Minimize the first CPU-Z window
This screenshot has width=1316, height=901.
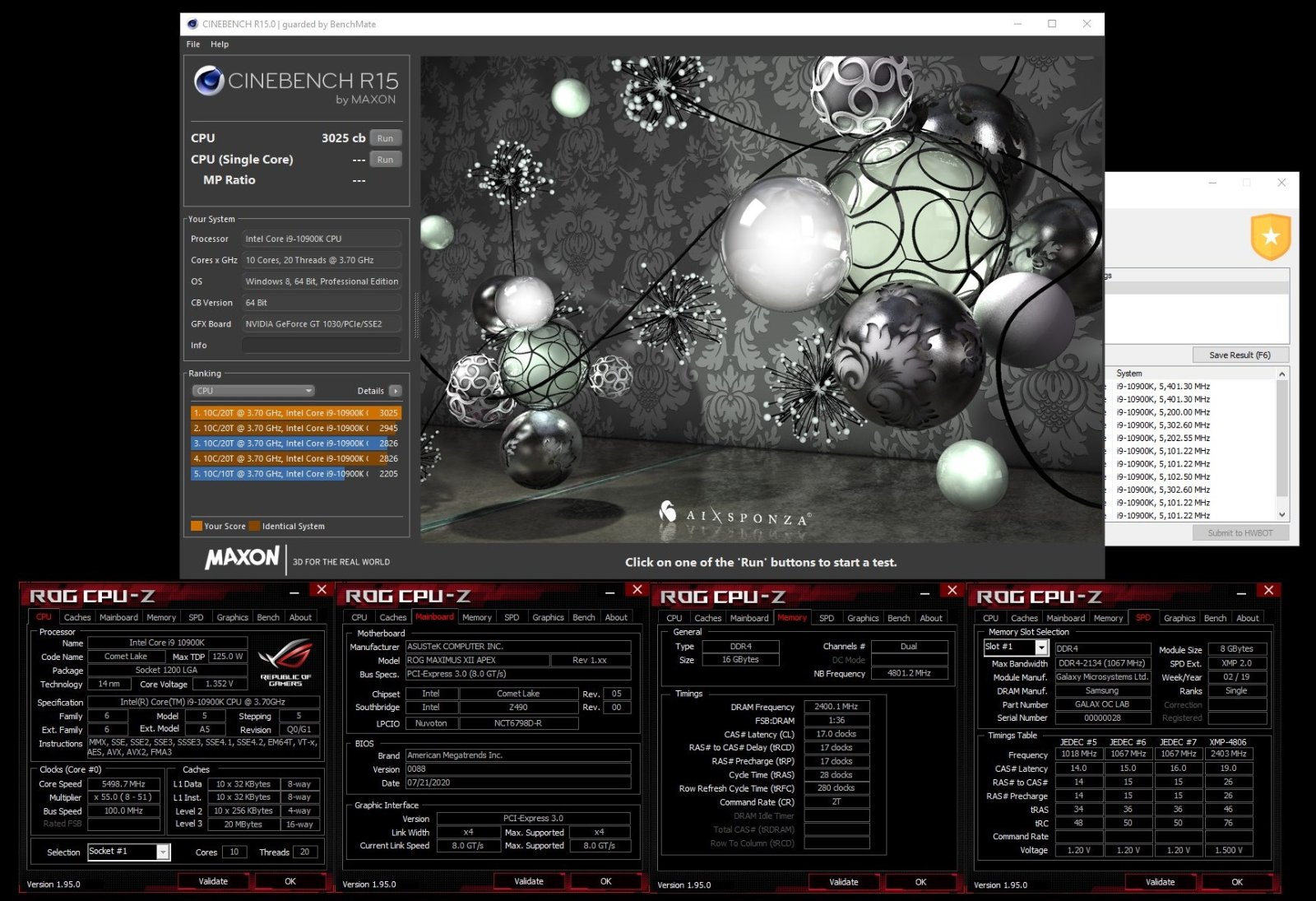point(294,592)
